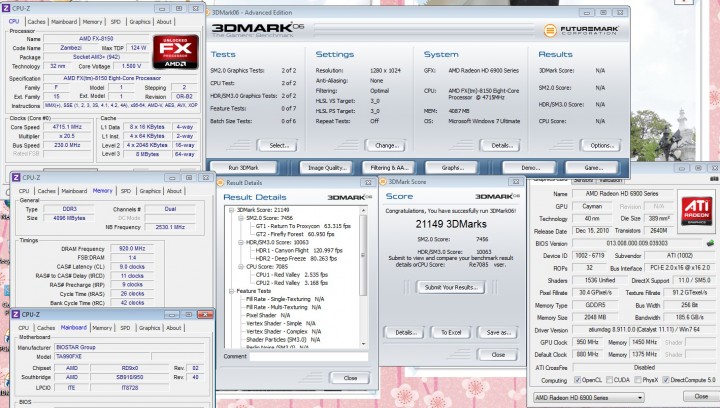Viewport: 720px width, 408px height.
Task: Click the Close button in Result Details window
Action: point(350,378)
